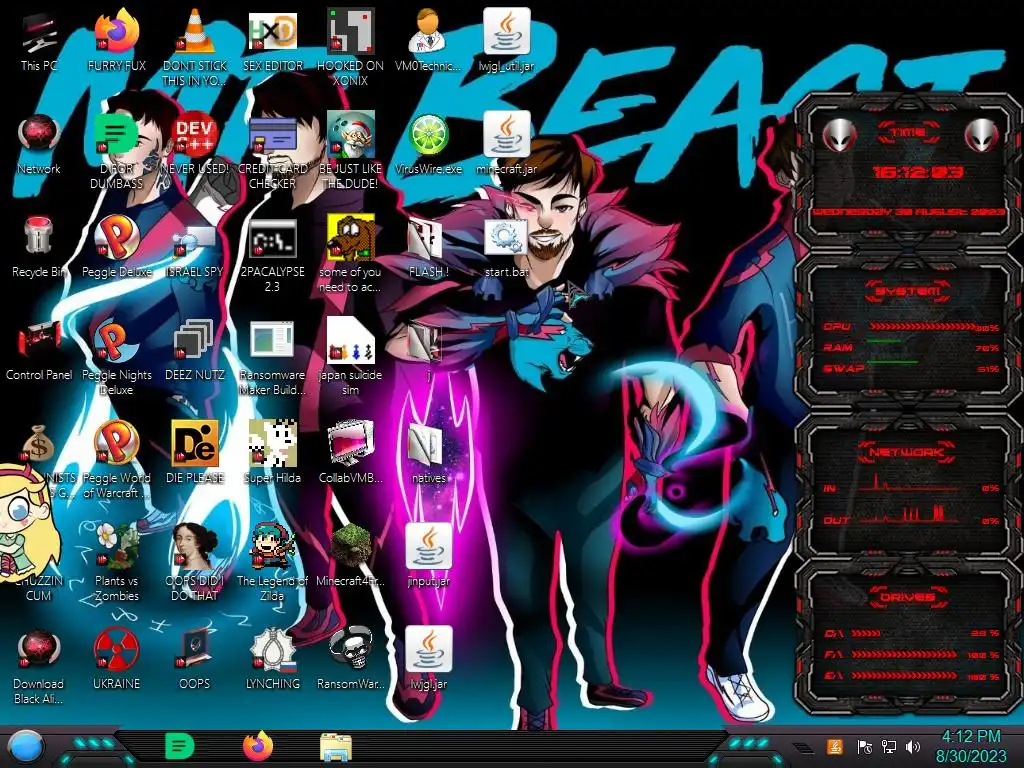Open the green chat app in taskbar

(x=179, y=746)
